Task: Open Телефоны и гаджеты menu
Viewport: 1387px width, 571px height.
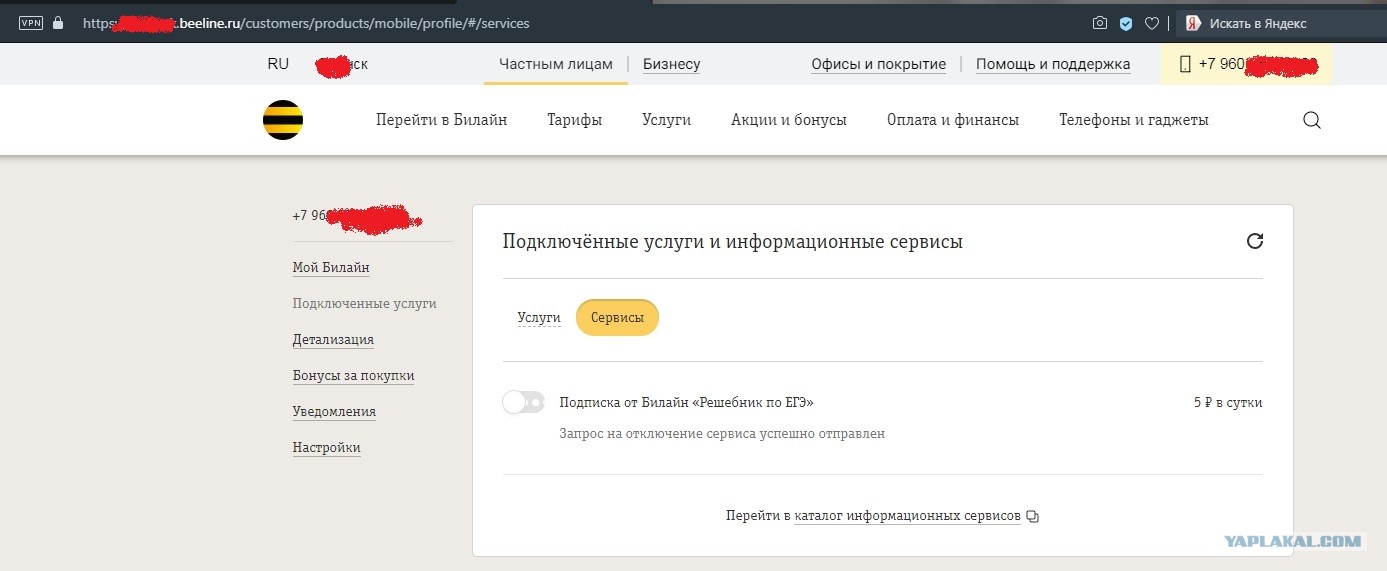Action: point(1134,120)
